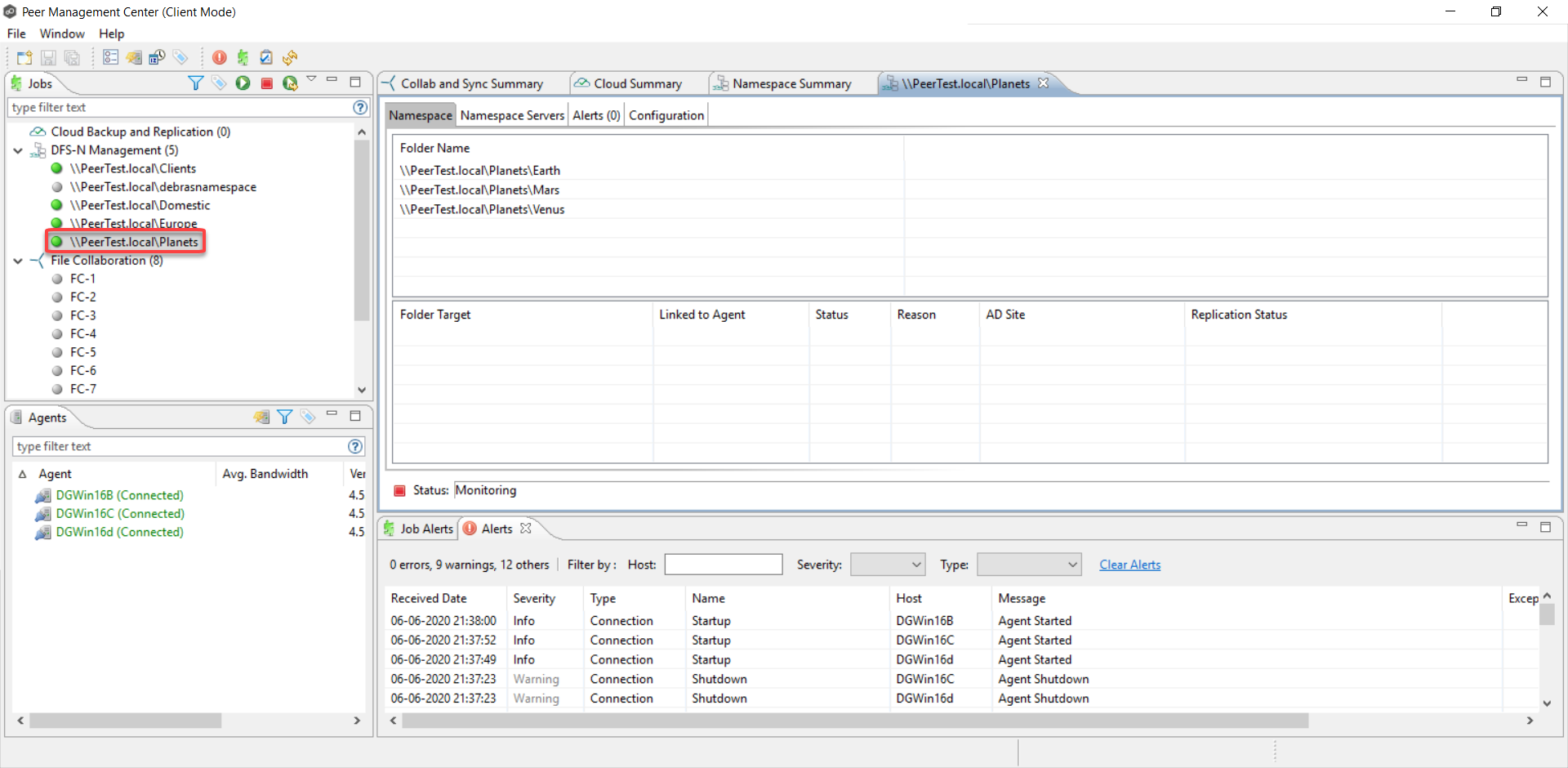Click the tag icon in main toolbar
Viewport: 1568px width, 768px height.
[x=180, y=57]
